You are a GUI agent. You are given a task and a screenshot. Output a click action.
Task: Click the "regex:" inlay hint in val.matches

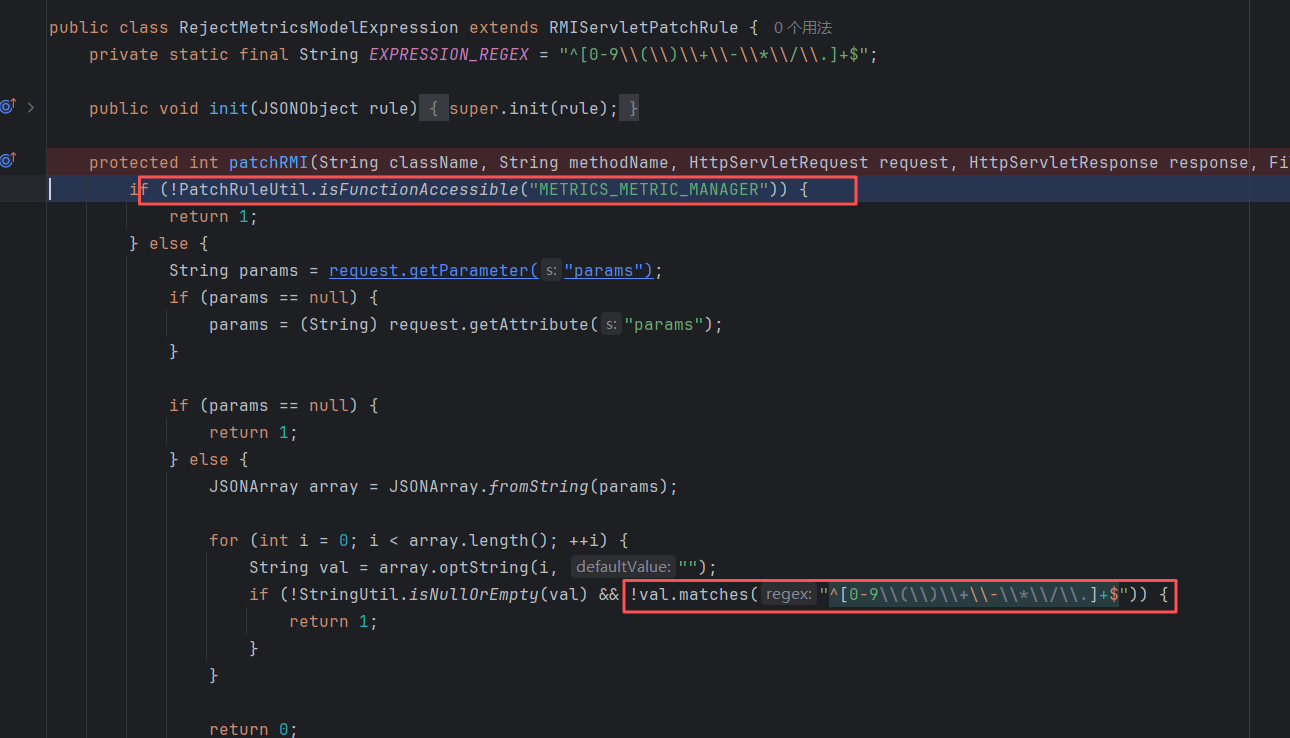(x=788, y=595)
